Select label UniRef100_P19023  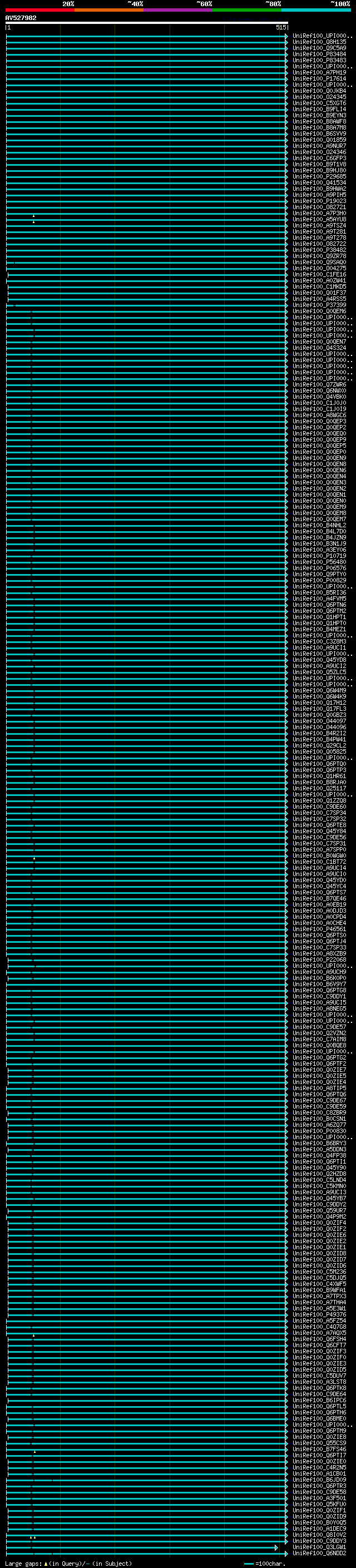319,201
